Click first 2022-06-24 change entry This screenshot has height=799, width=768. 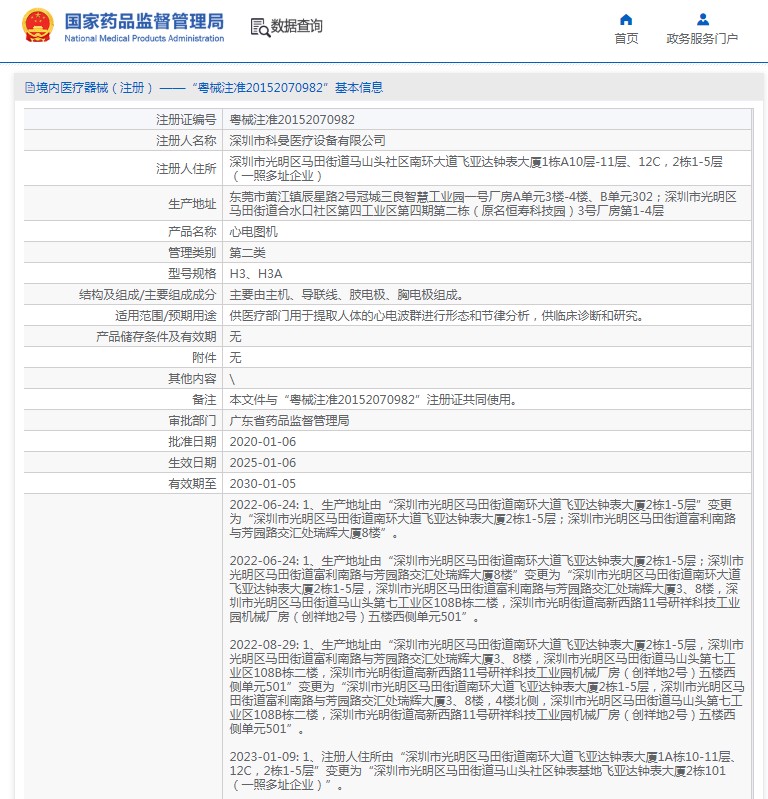coord(483,519)
